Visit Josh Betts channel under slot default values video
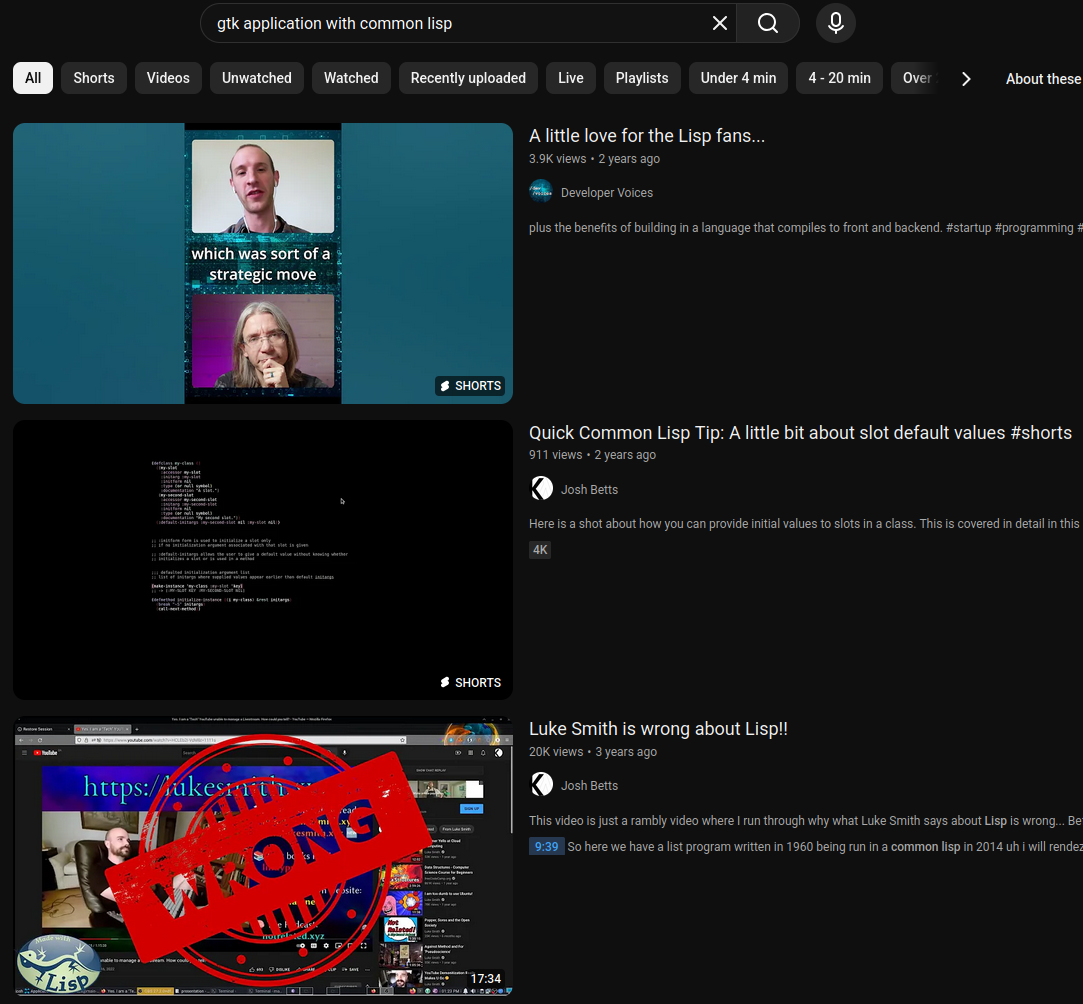The image size is (1083, 1004). pos(589,490)
